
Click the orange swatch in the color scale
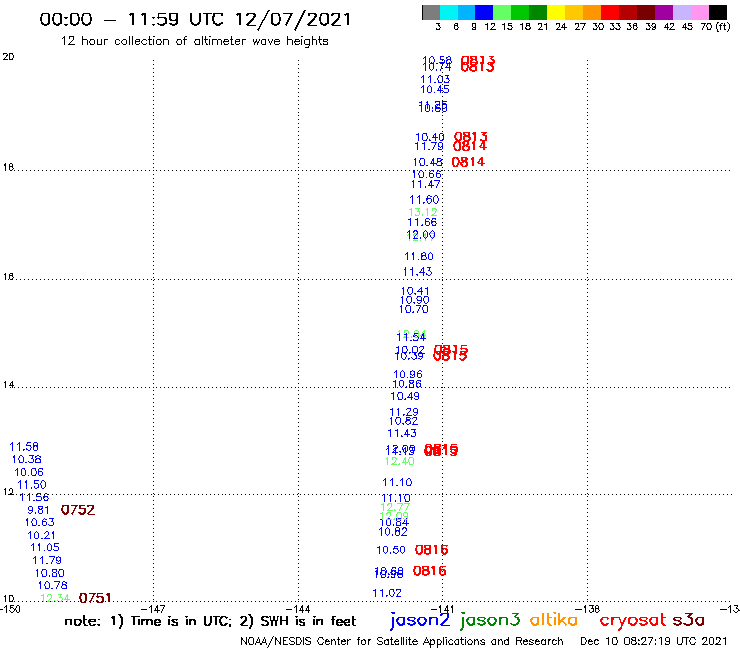point(592,12)
